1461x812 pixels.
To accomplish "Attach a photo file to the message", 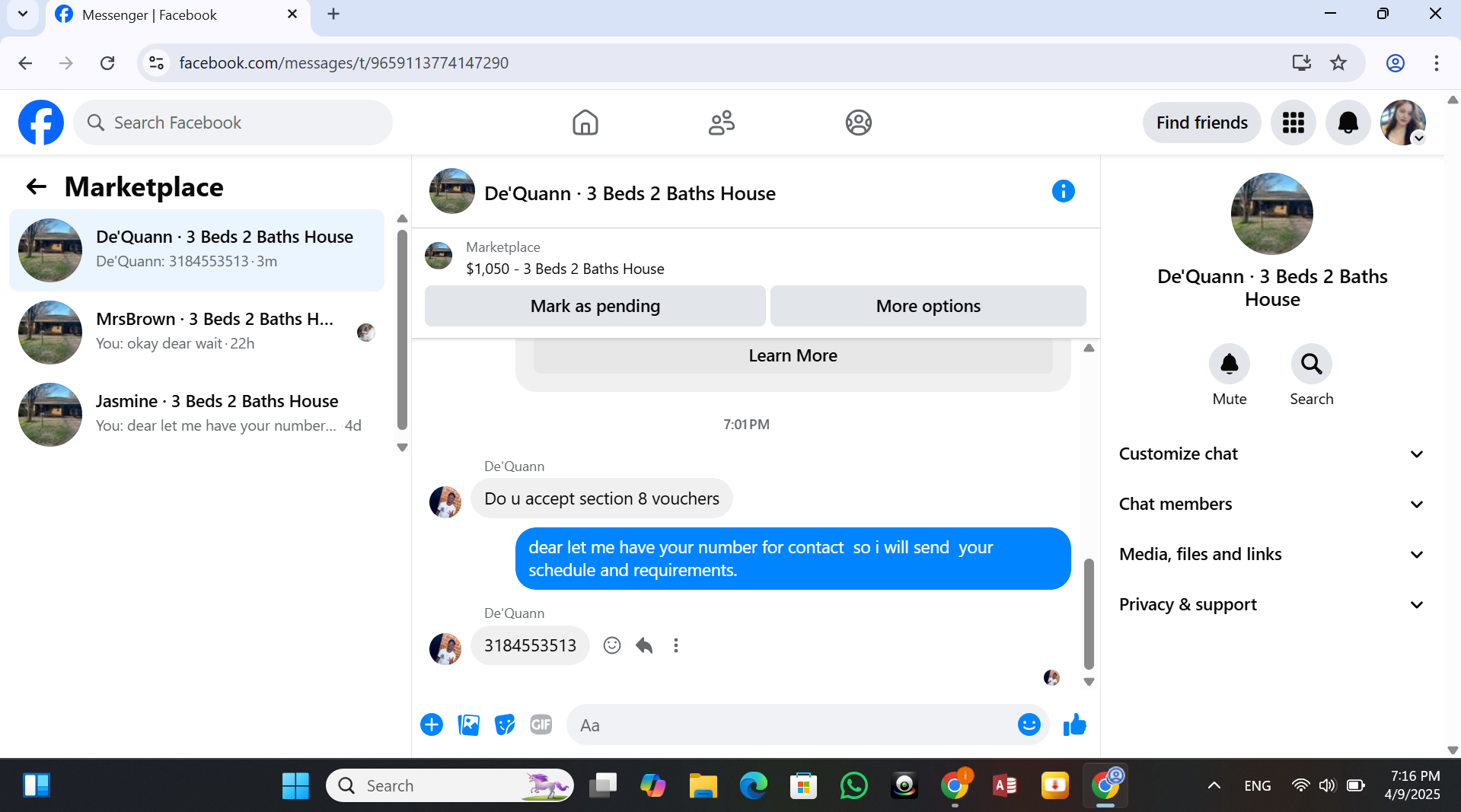I will point(468,724).
